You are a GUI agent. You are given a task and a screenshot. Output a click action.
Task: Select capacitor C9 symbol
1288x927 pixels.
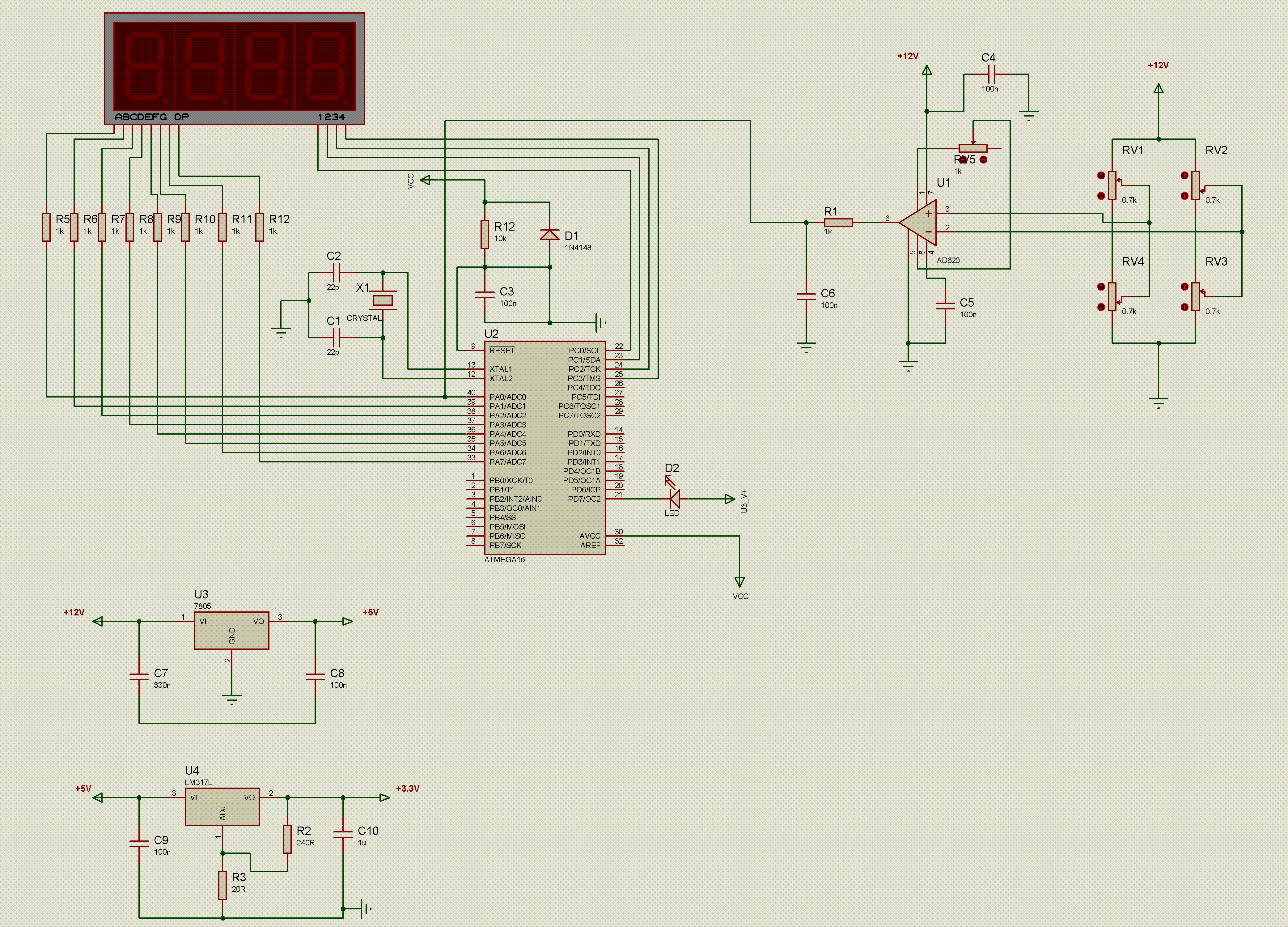[139, 844]
